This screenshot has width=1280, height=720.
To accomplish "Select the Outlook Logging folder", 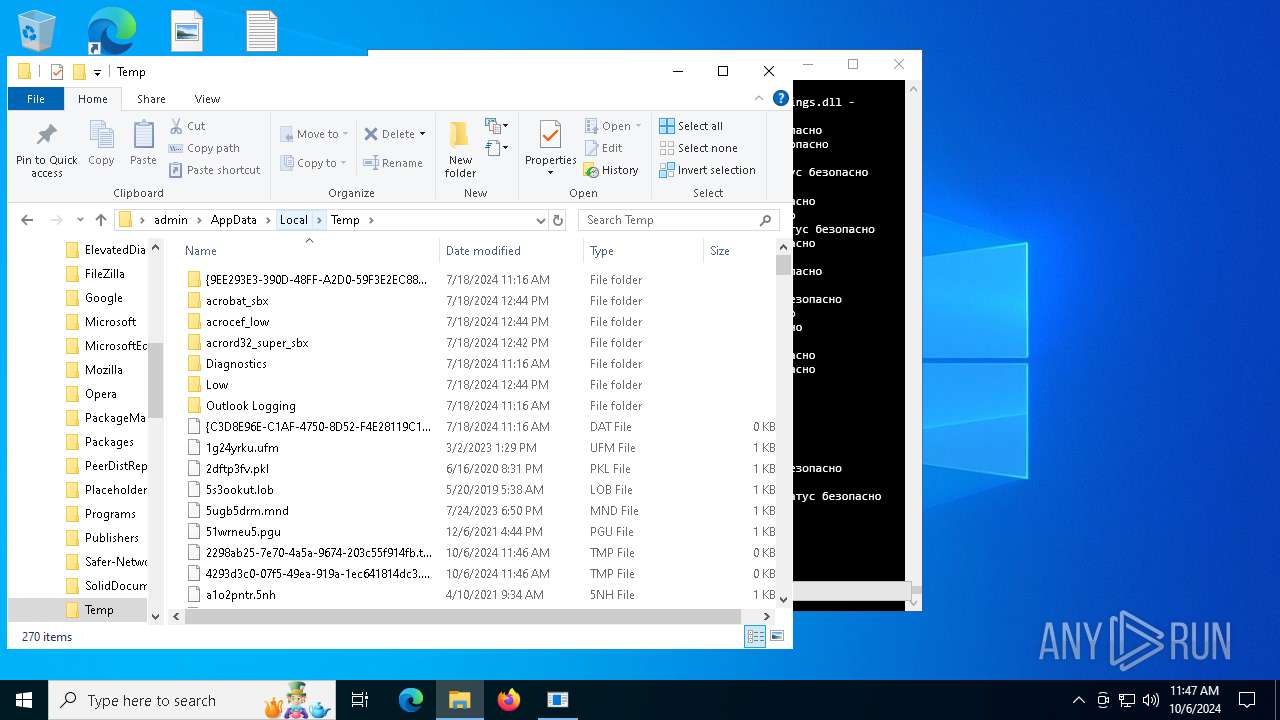I will click(250, 406).
